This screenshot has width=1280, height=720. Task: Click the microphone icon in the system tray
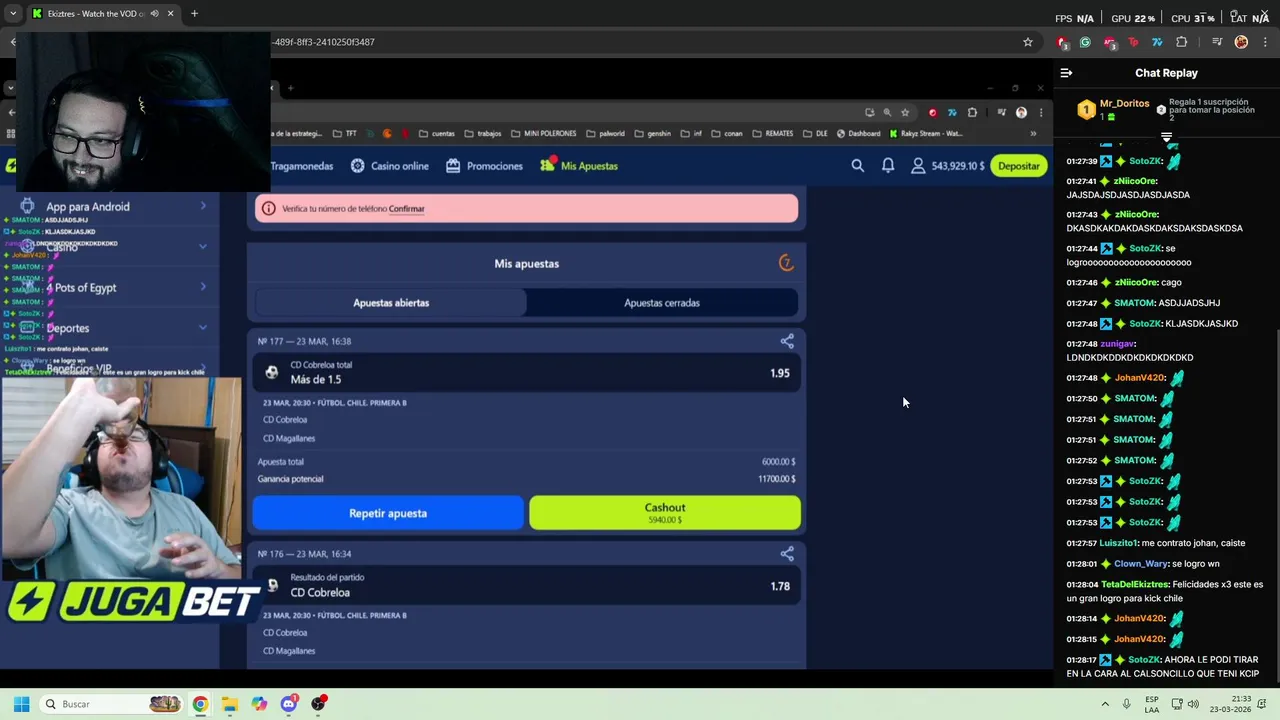pos(1127,704)
